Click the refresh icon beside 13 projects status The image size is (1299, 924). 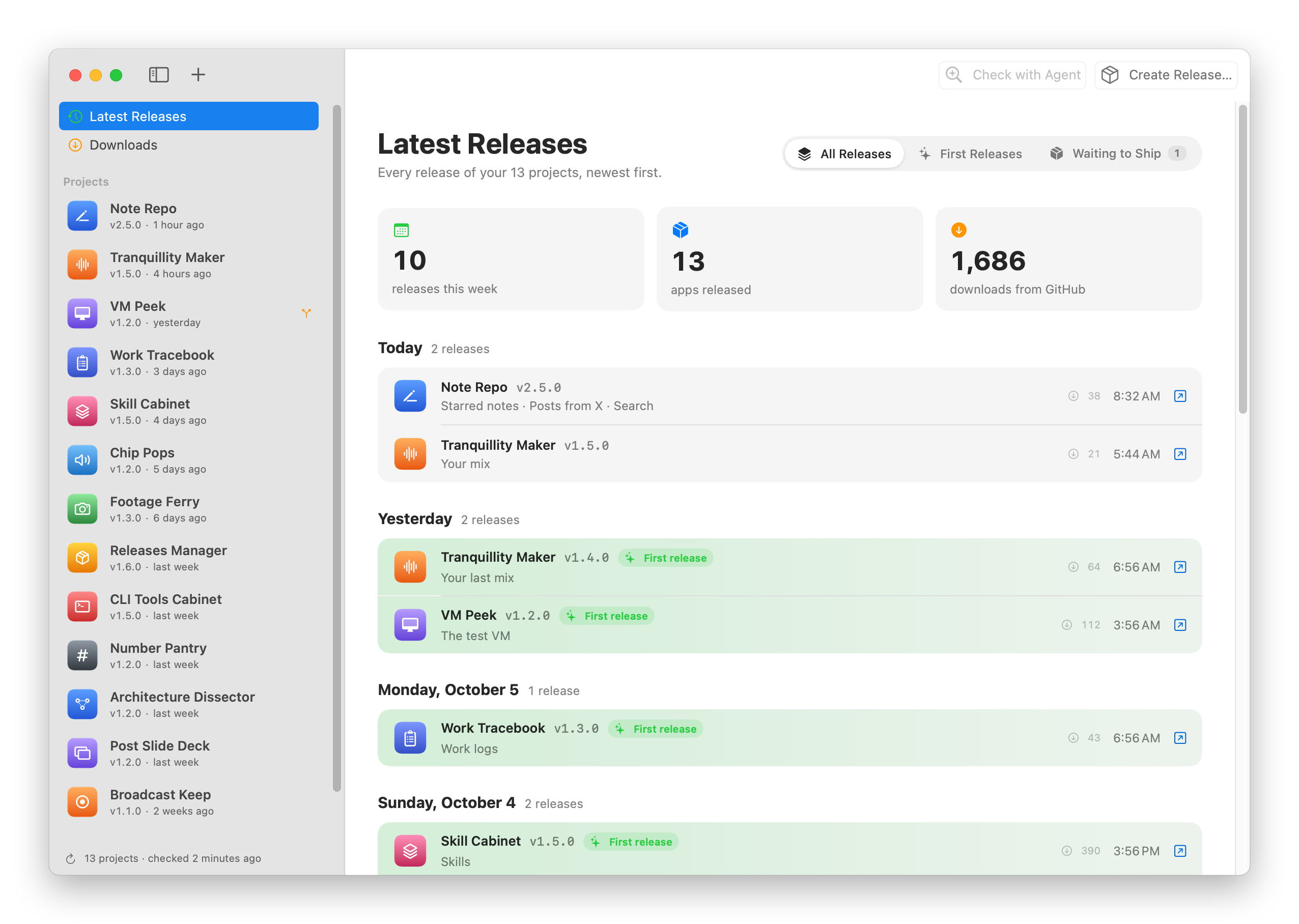pos(71,858)
